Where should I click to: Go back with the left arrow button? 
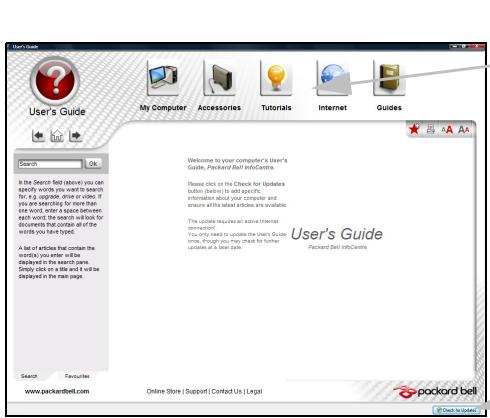click(x=38, y=136)
